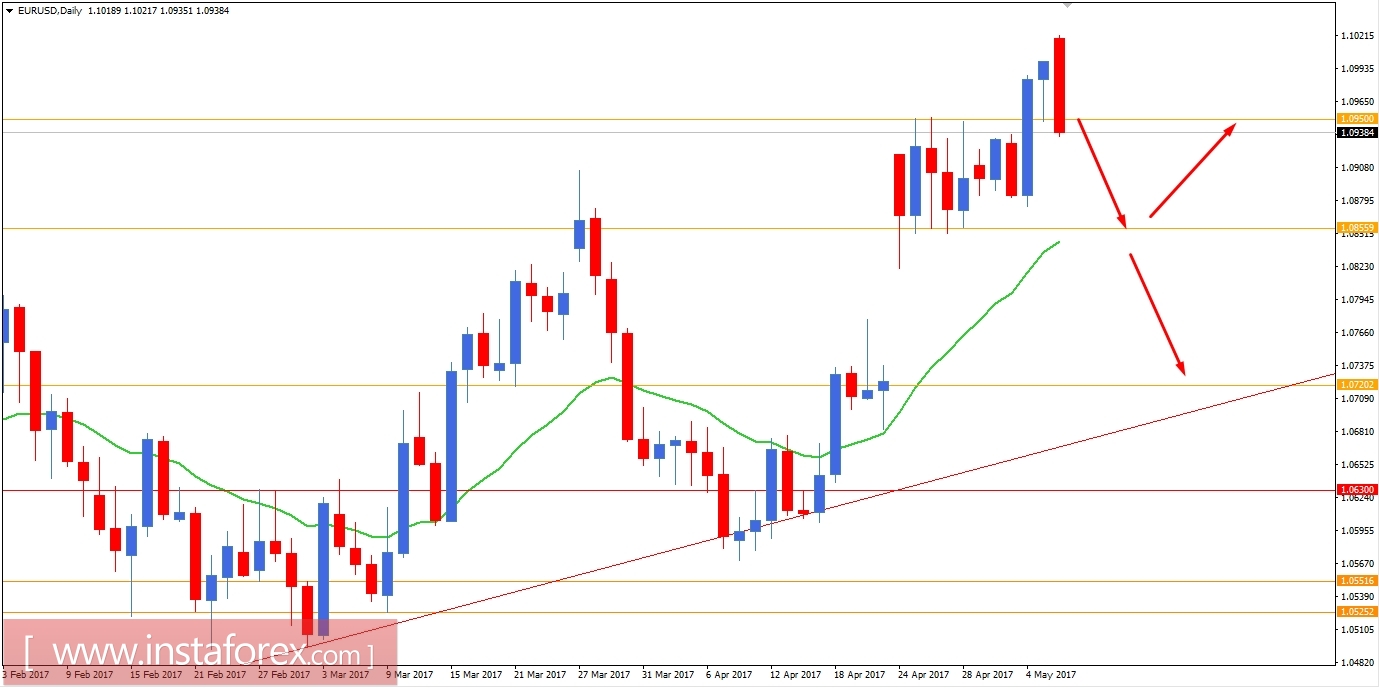
Task: Click the 24 Apr 2017 date label
Action: (x=926, y=675)
